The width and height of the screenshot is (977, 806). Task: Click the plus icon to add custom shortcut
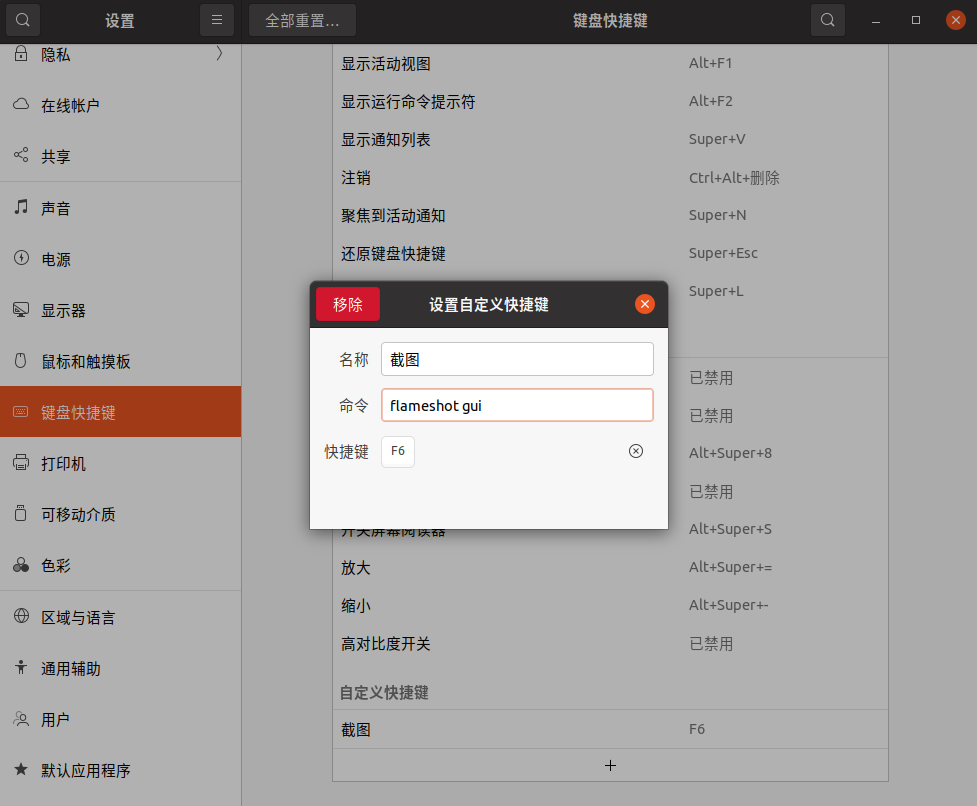610,765
